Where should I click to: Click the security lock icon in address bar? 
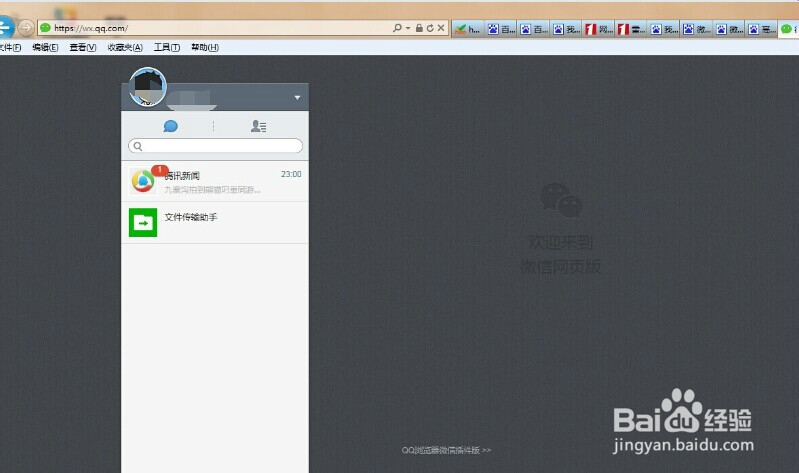coord(419,28)
